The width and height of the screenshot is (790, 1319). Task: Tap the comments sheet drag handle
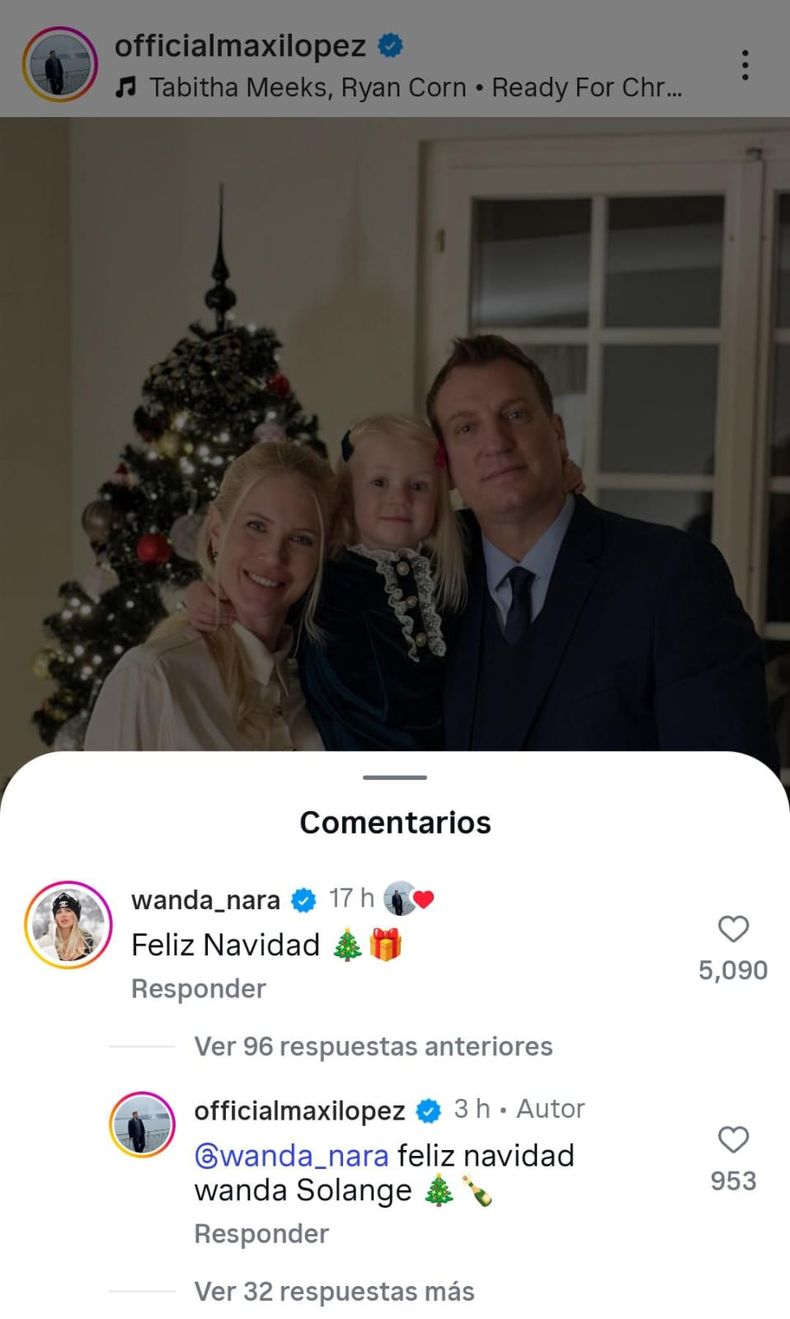(x=395, y=777)
